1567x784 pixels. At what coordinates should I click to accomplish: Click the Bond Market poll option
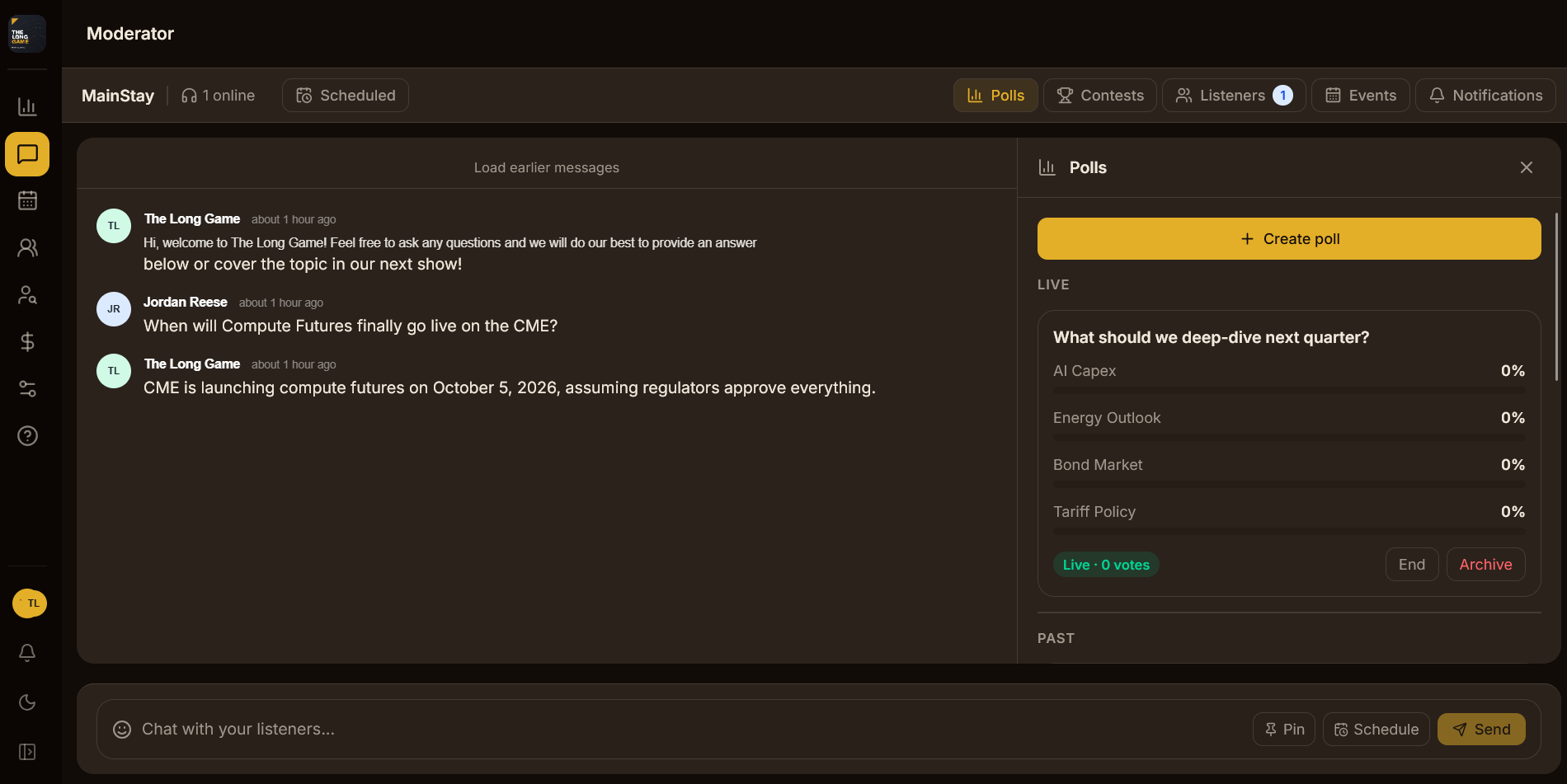click(1289, 472)
